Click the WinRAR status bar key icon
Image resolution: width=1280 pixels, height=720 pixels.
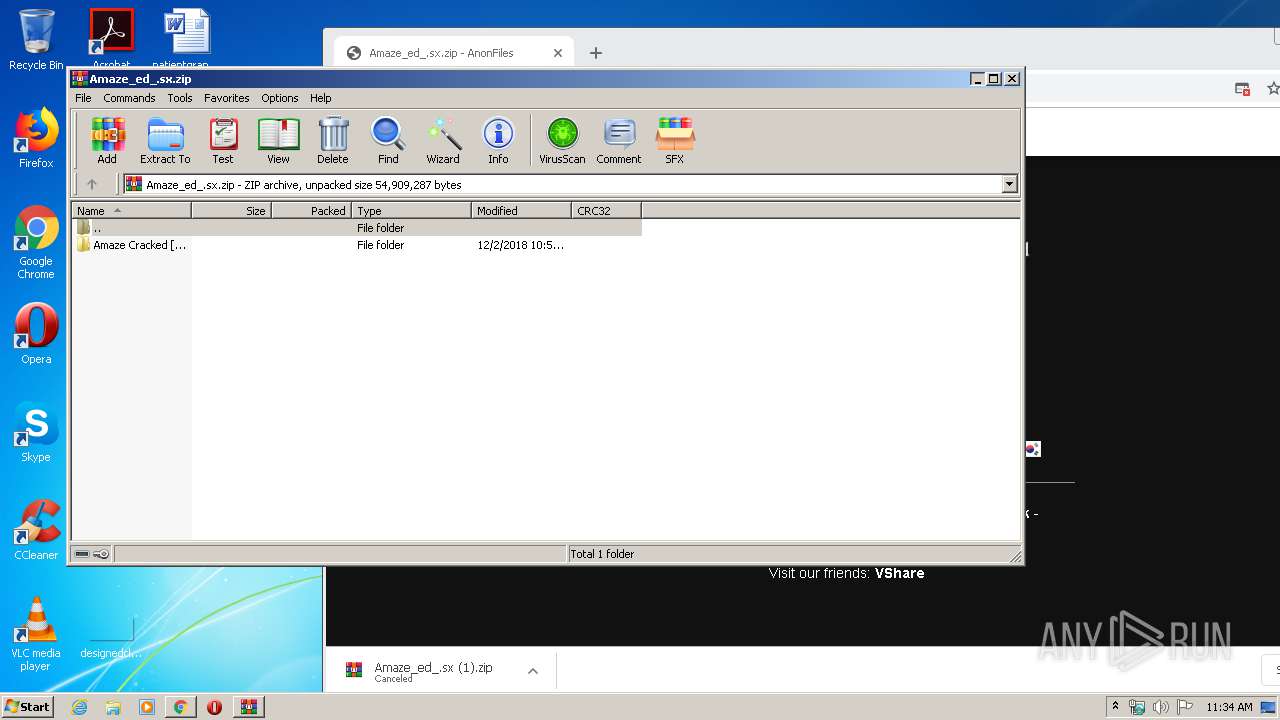click(101, 554)
